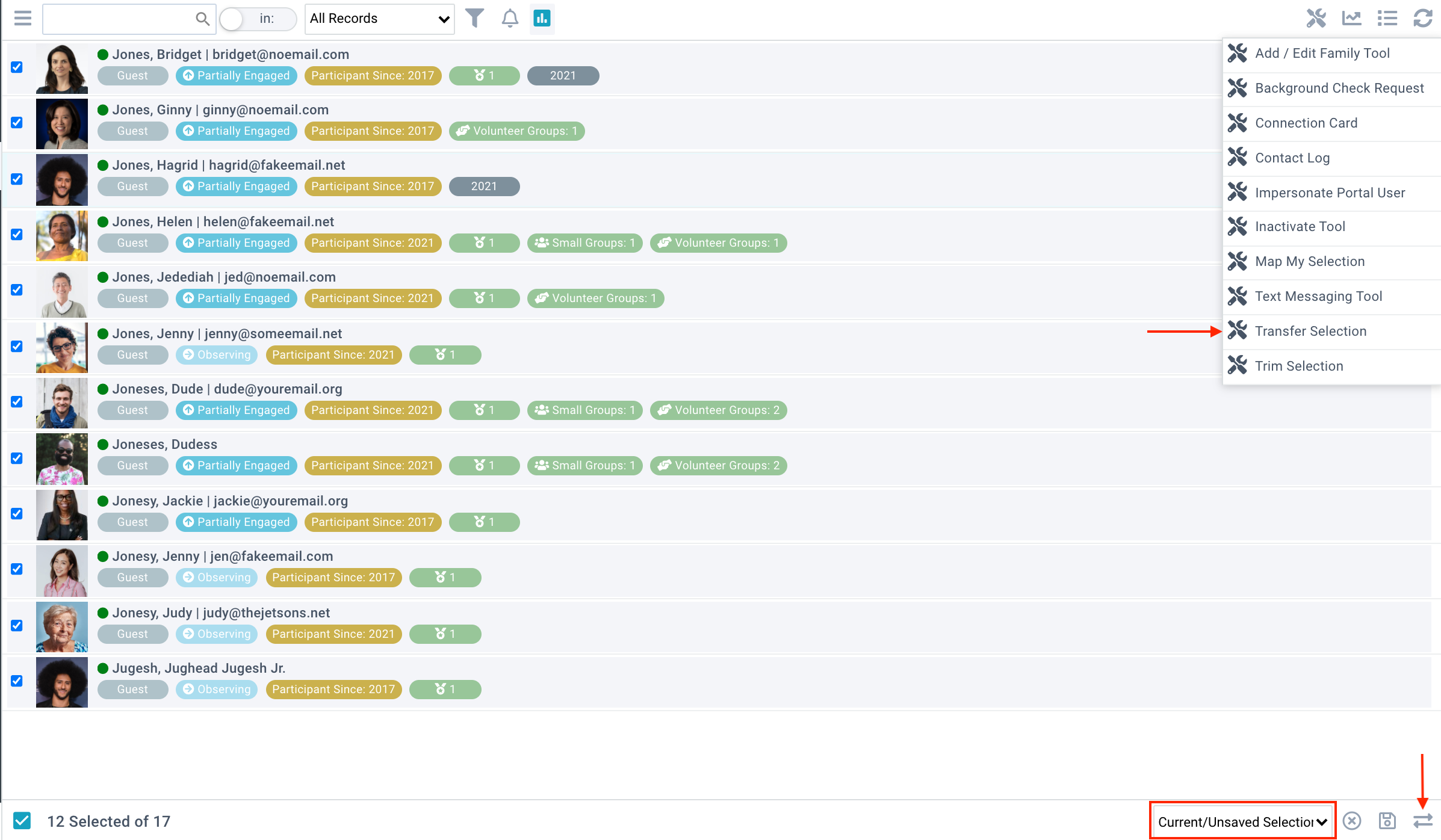Choose Transfer Selection from the tools menu
The width and height of the screenshot is (1441, 840).
tap(1310, 331)
